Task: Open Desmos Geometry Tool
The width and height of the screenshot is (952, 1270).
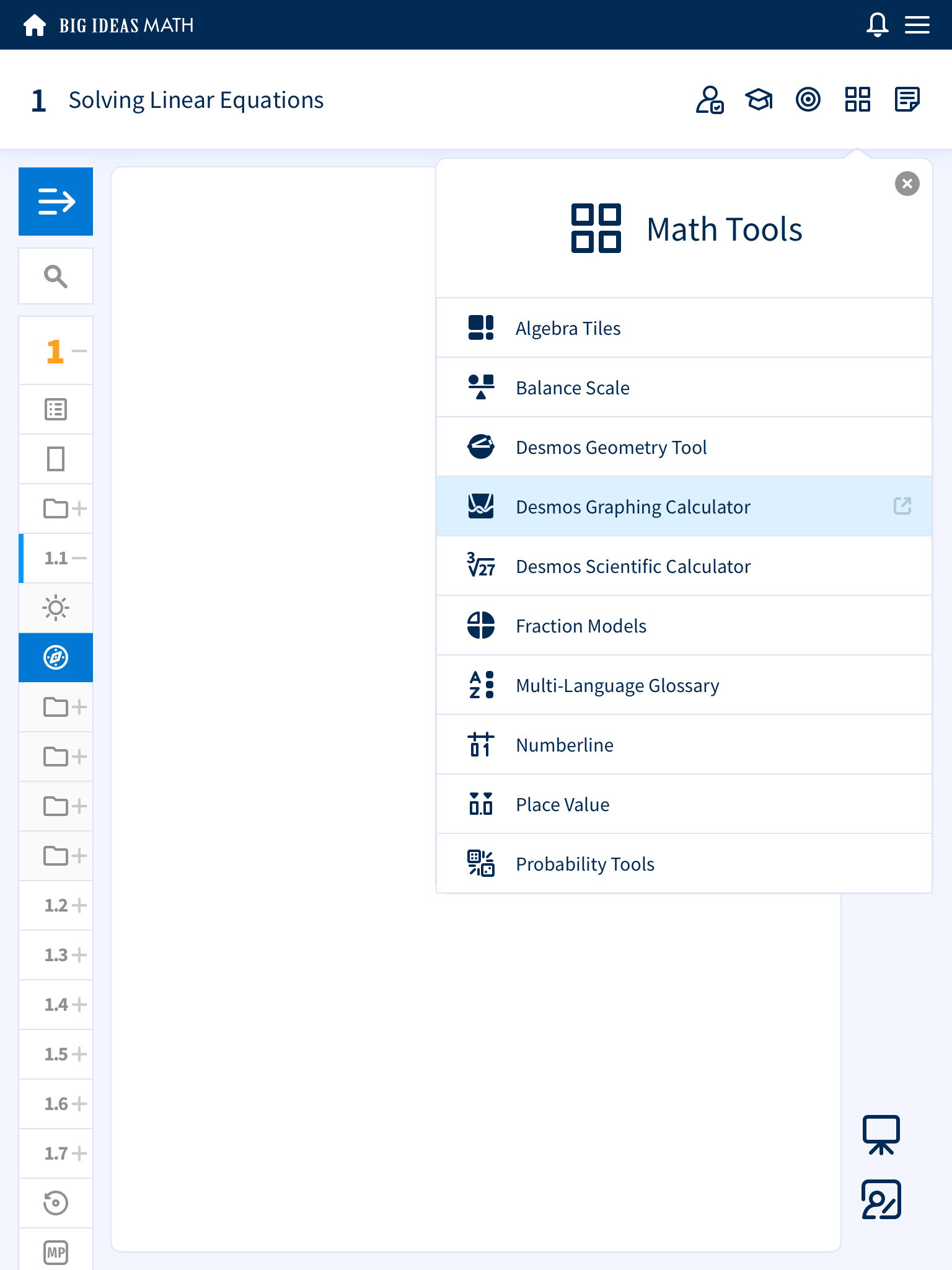Action: click(684, 447)
